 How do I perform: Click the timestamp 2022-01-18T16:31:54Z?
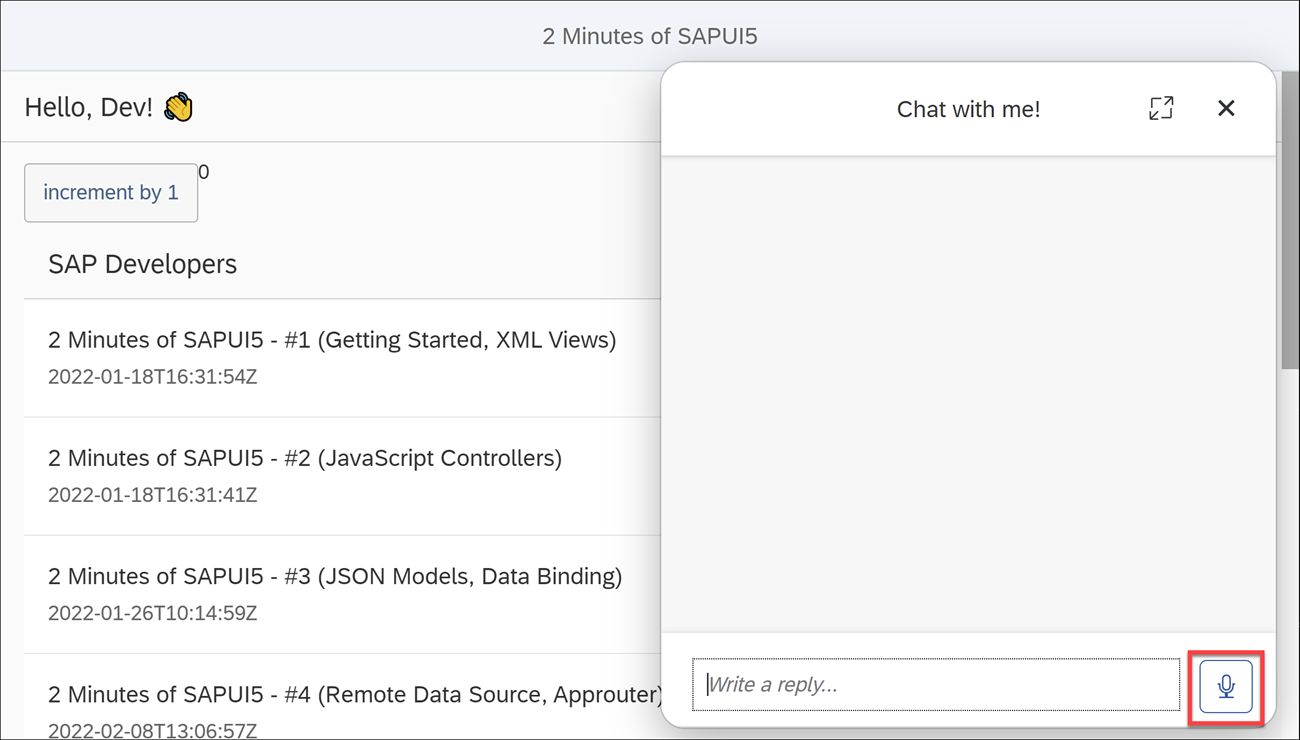152,377
